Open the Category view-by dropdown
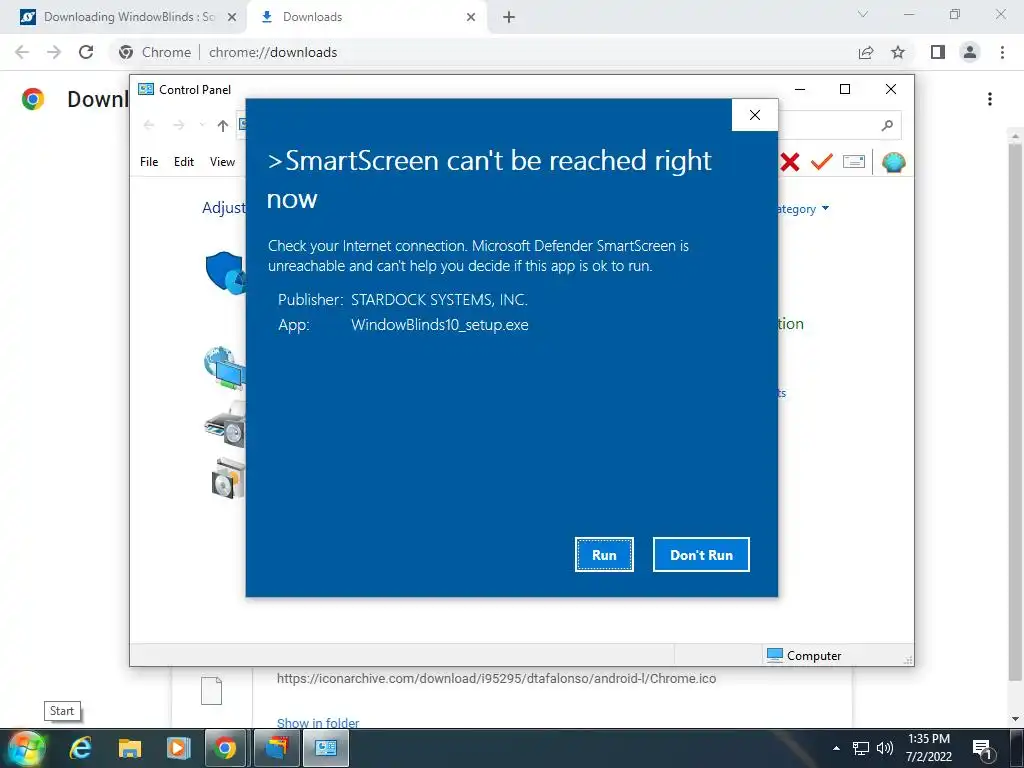This screenshot has height=768, width=1024. pos(802,209)
